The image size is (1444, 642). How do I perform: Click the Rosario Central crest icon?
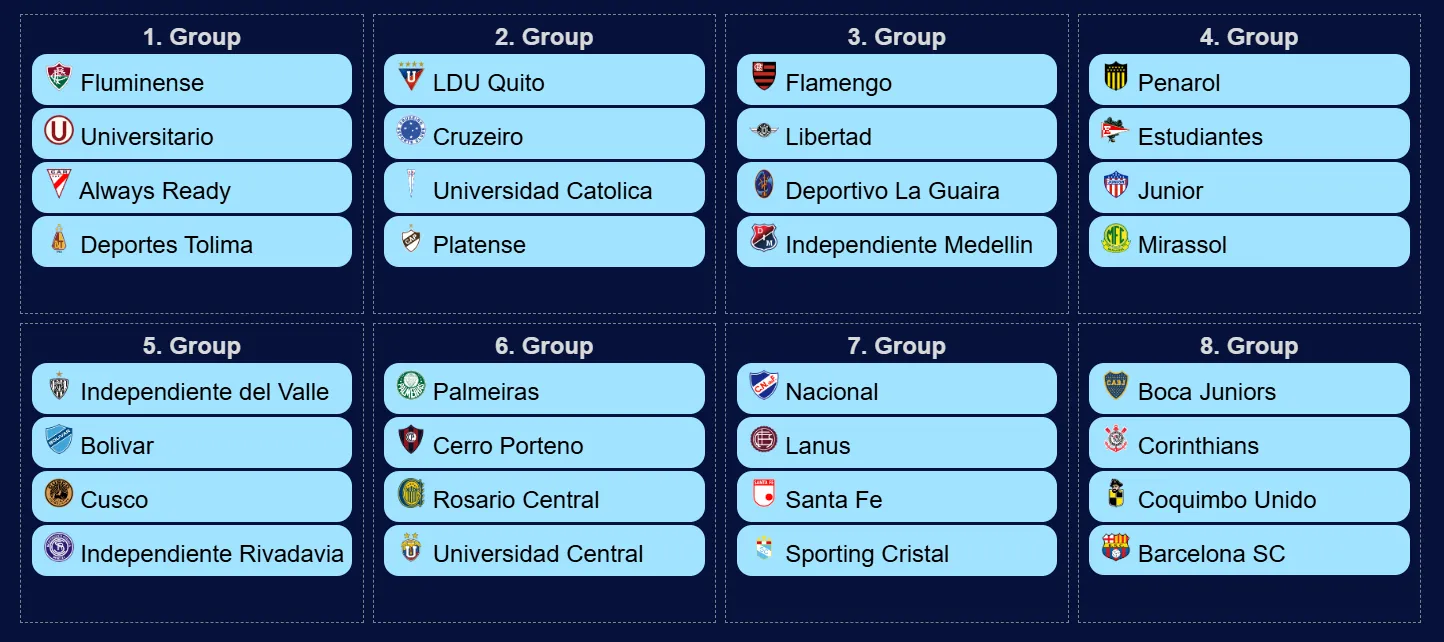(x=411, y=494)
